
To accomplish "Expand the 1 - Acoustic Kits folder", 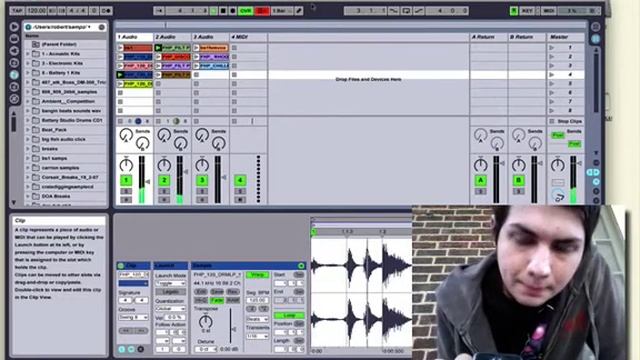I will [28, 54].
